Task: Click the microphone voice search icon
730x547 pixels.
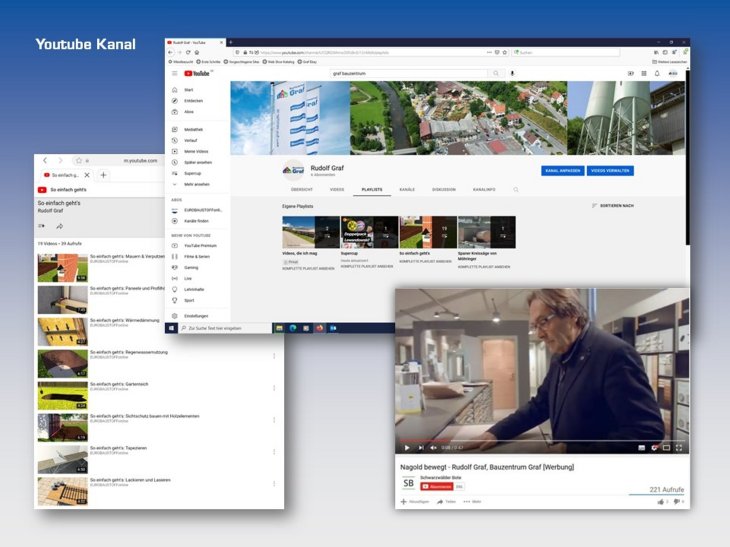Action: pos(513,73)
